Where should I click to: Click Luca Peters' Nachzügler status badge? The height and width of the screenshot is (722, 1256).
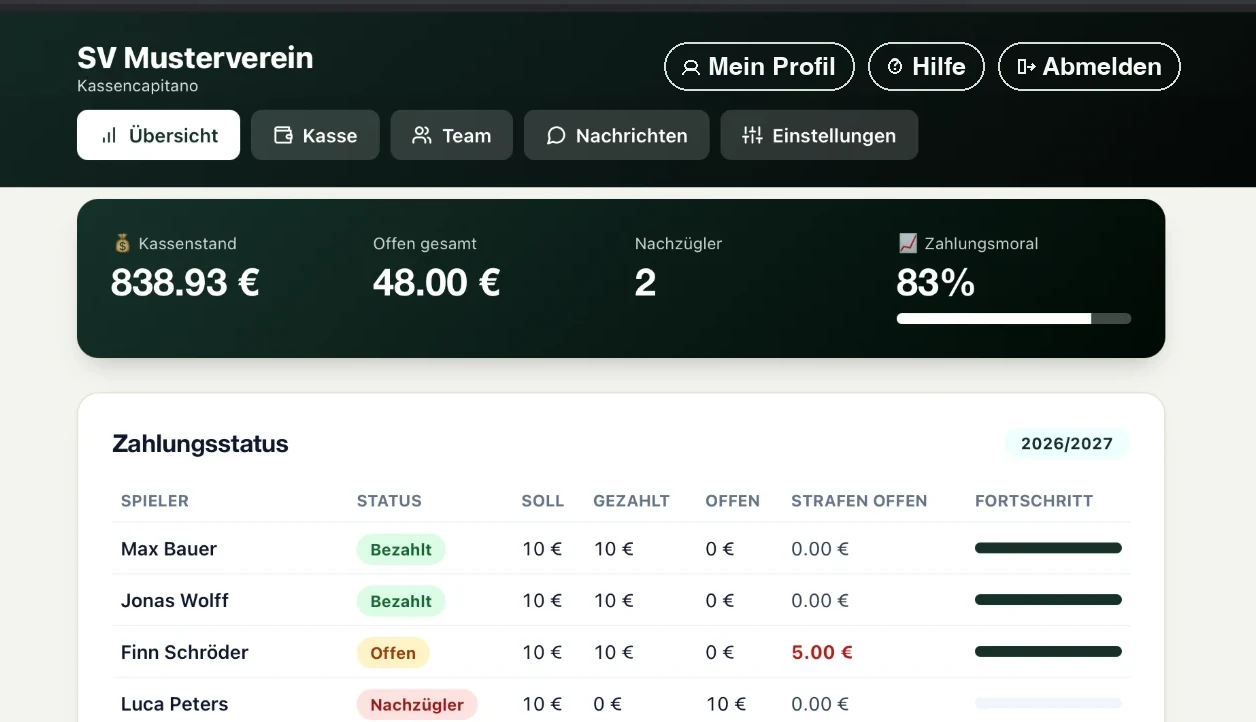point(417,705)
